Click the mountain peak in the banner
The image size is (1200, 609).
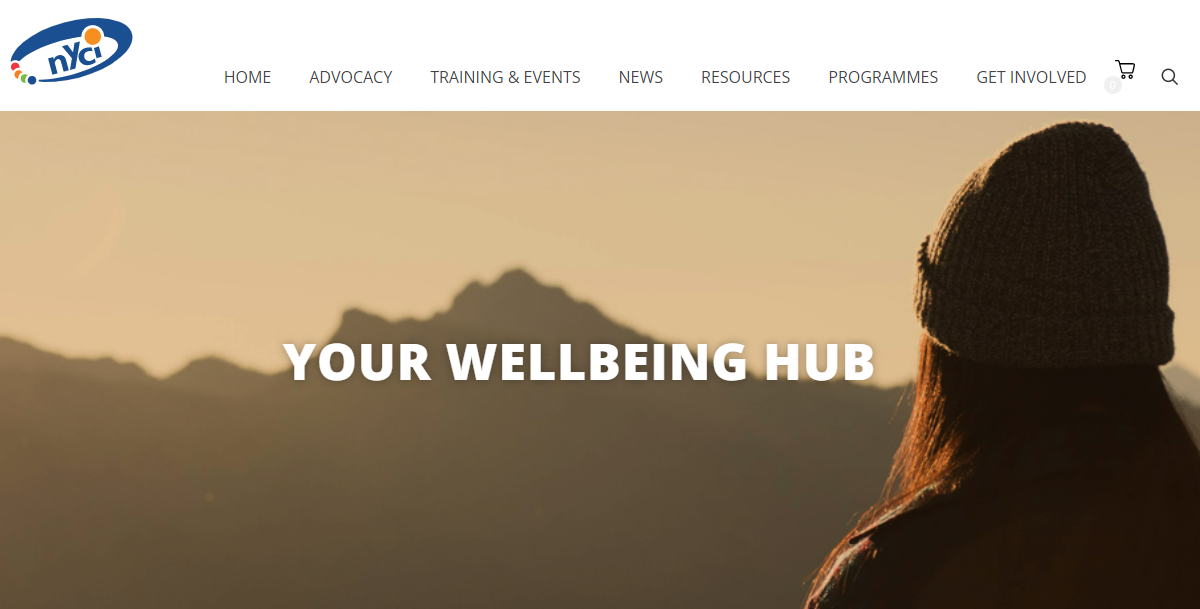point(510,290)
